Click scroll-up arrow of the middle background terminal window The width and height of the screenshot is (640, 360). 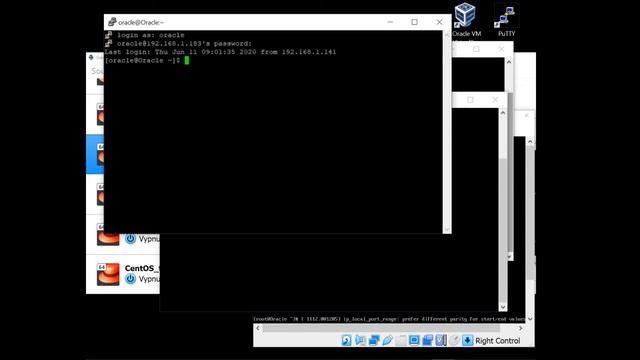[x=503, y=113]
